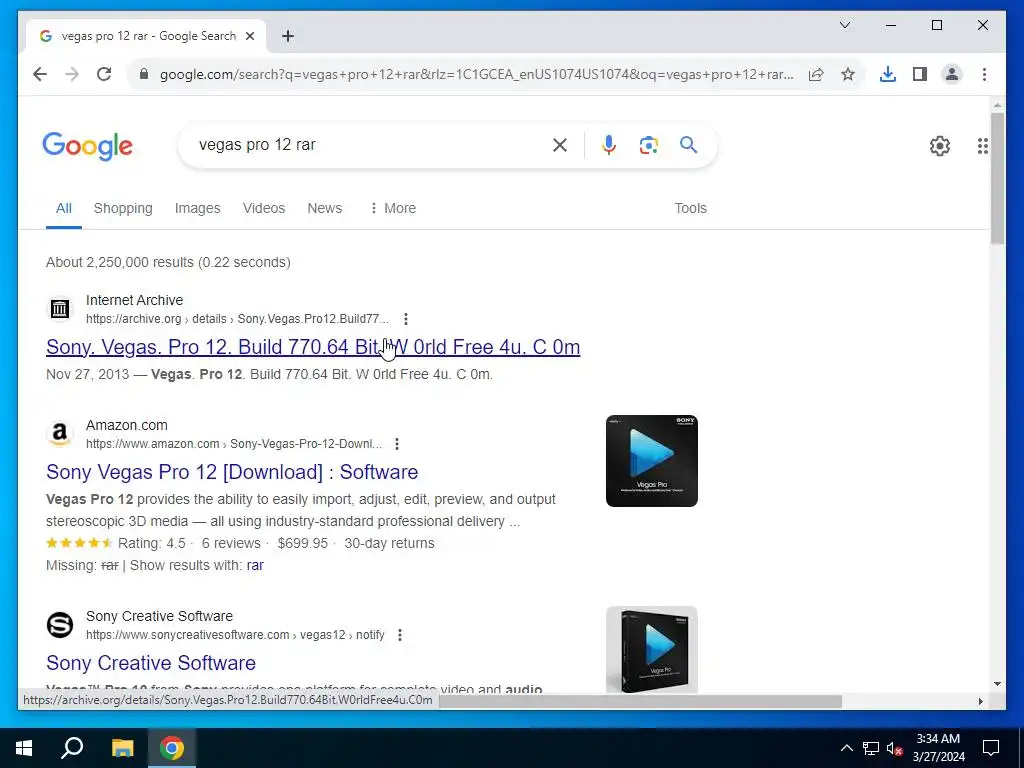Go back to the previous page
This screenshot has height=768, width=1024.
(x=40, y=74)
